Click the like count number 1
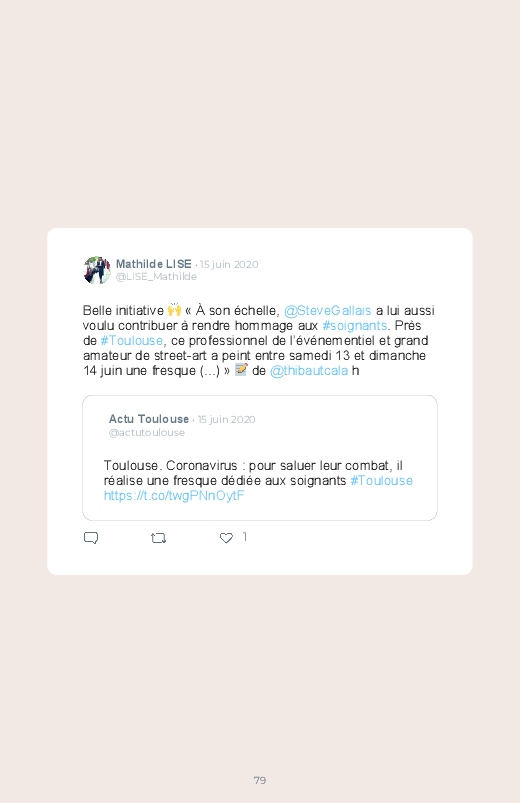 click(245, 537)
